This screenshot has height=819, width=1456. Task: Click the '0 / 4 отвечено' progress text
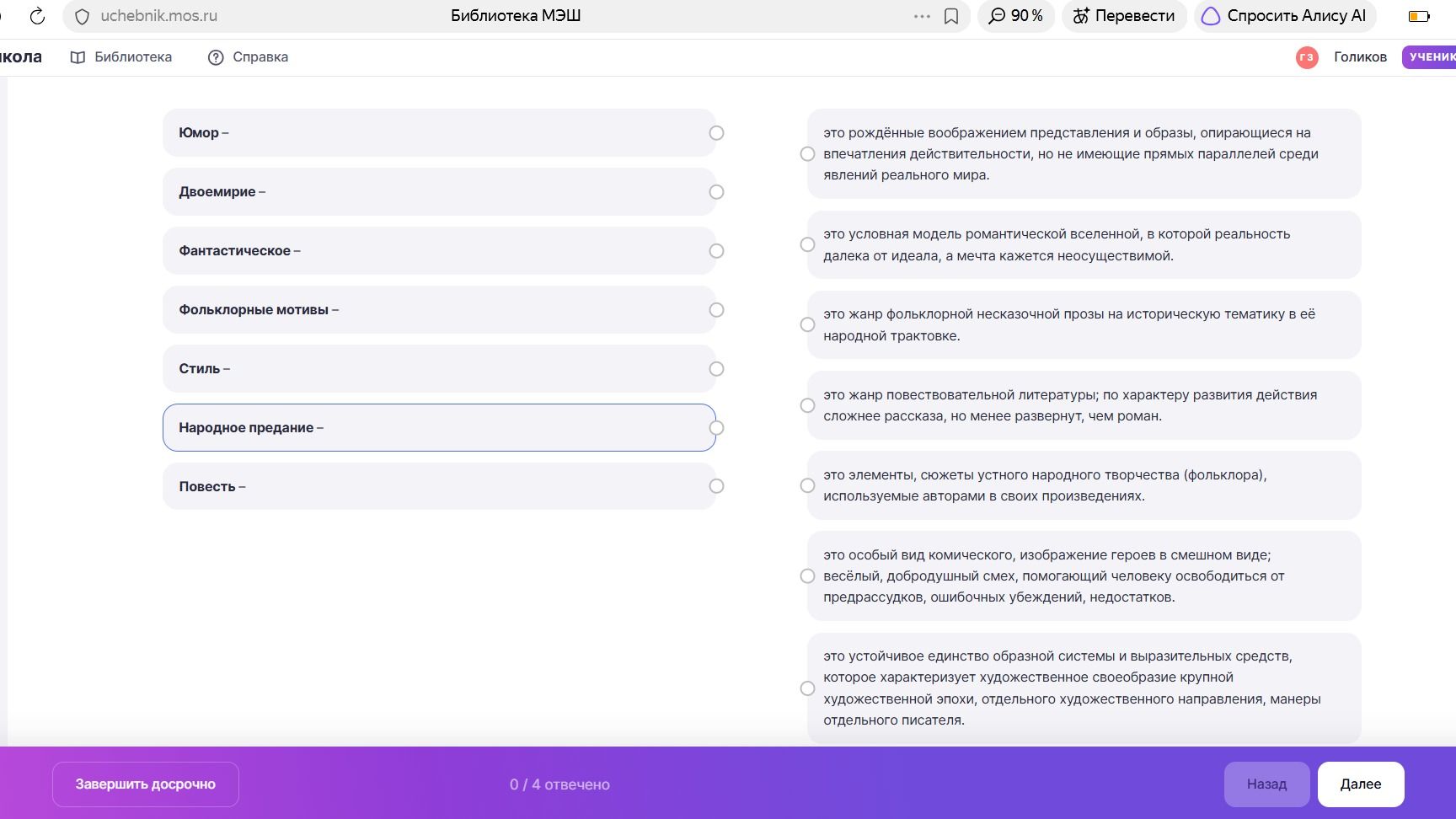[x=559, y=784]
